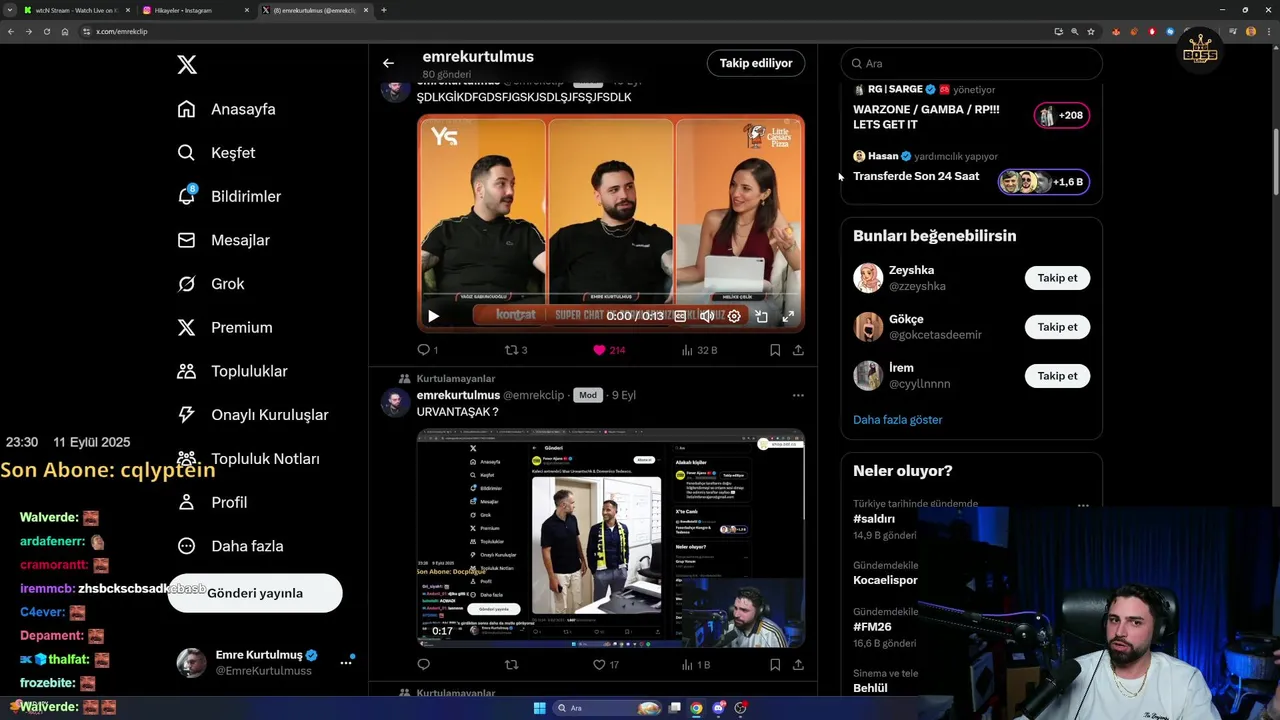The image size is (1280, 720).
Task: Open video settings gear
Action: click(734, 316)
